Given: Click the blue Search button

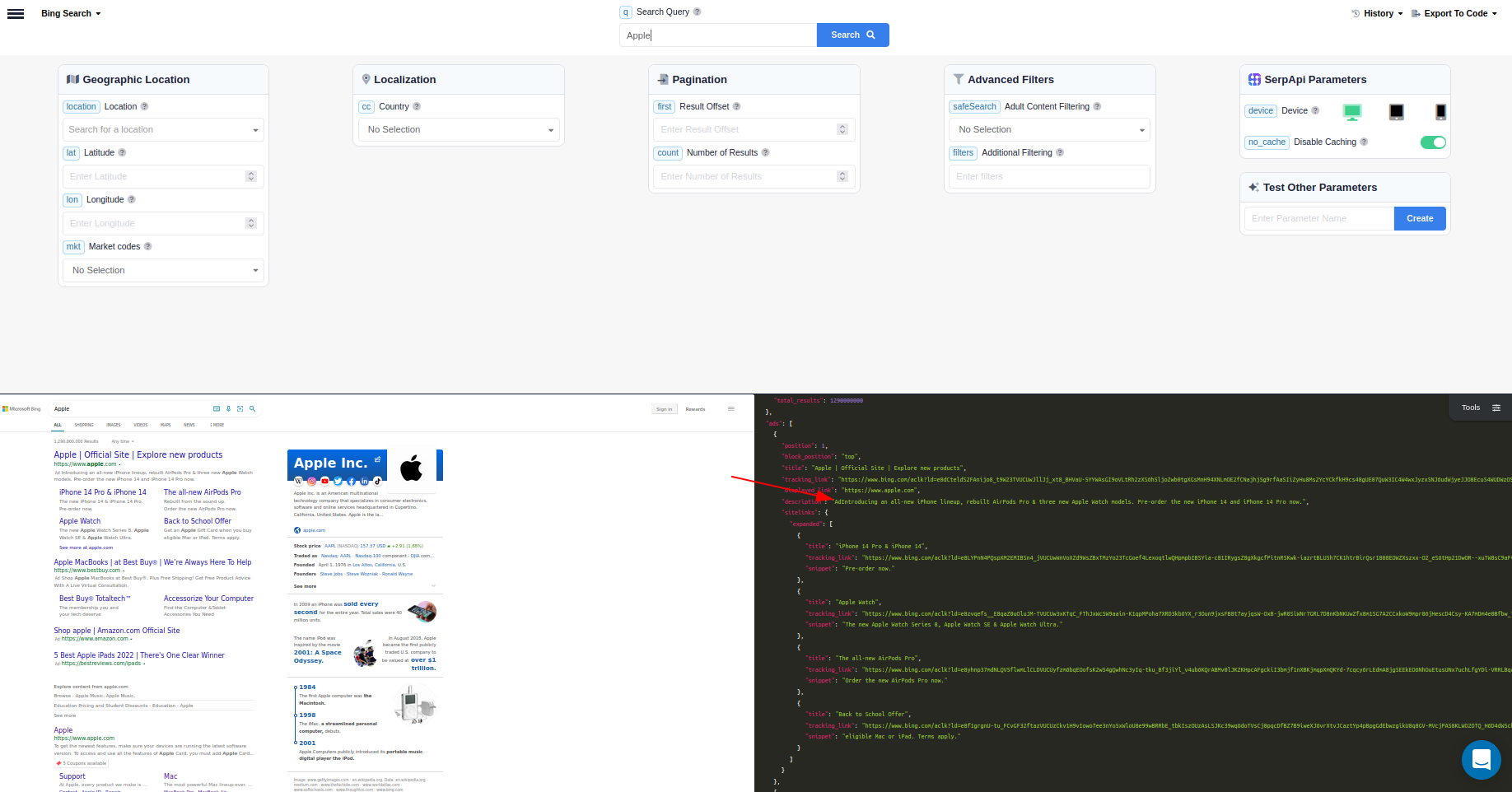Looking at the screenshot, I should [x=852, y=35].
